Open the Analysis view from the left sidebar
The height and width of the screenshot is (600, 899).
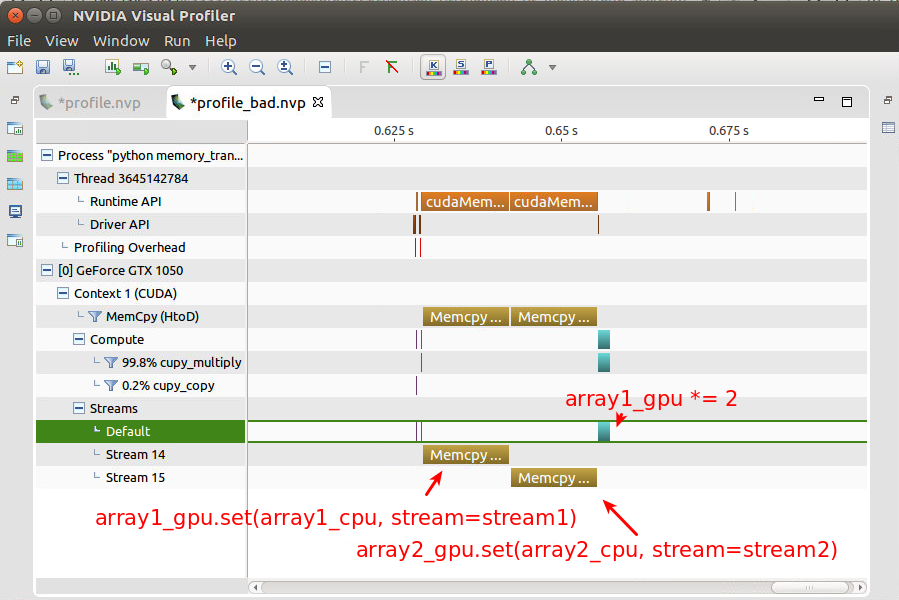[14, 128]
